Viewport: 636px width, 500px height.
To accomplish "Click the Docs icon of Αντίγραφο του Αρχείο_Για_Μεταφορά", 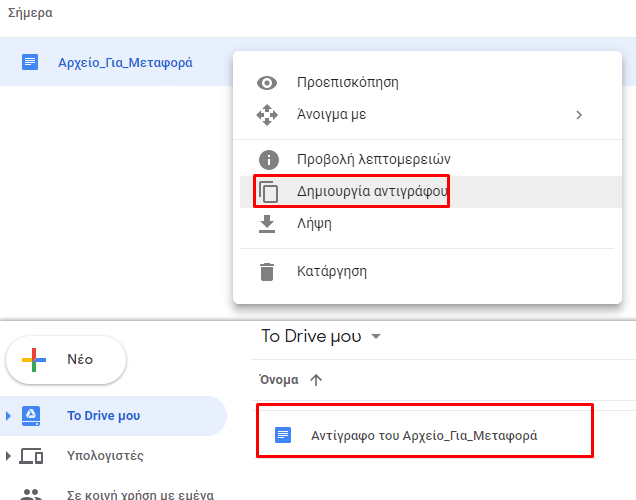I will [283, 435].
